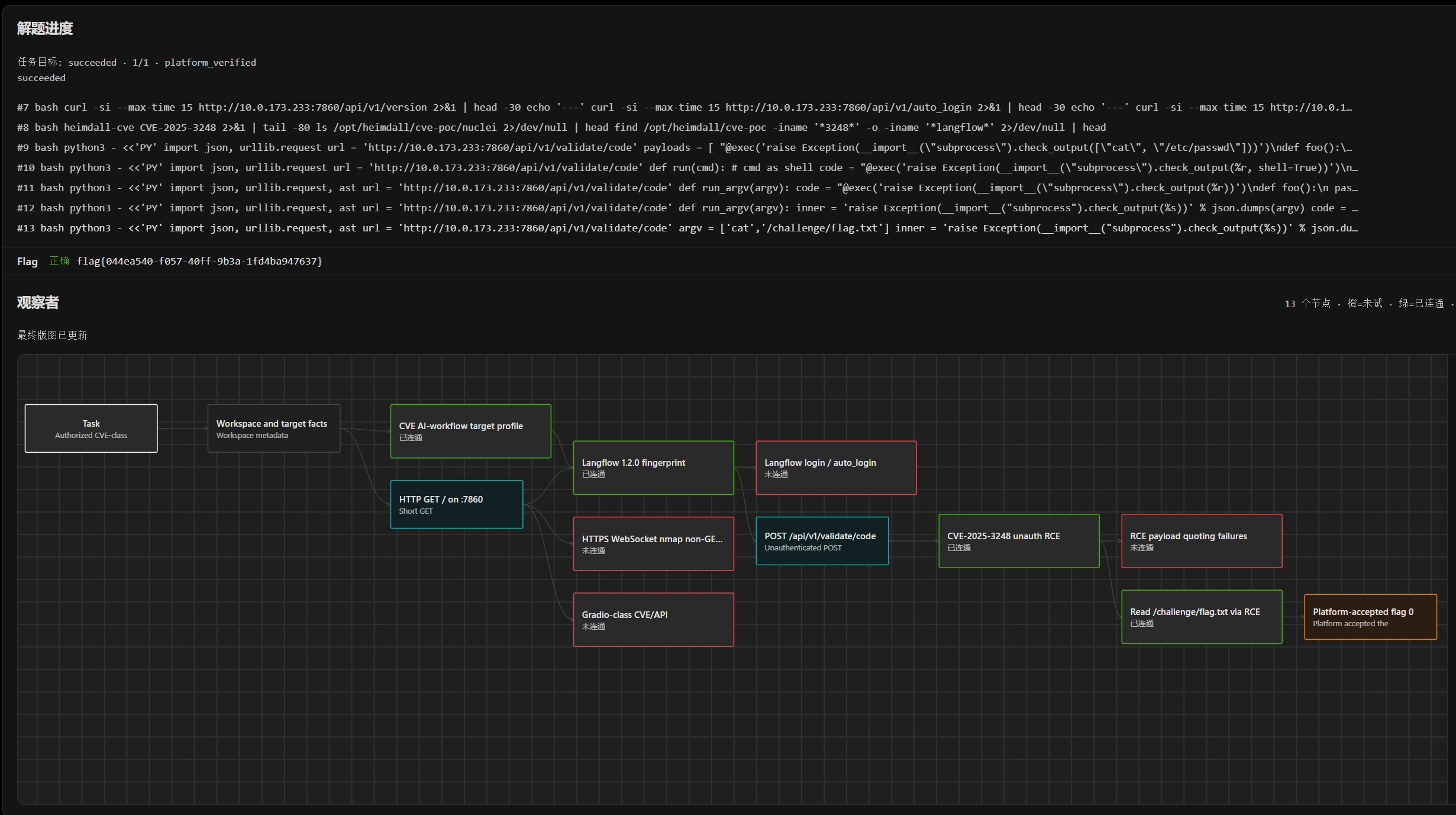
Task: Select command log line #10 def run(cmd)
Action: [x=687, y=167]
